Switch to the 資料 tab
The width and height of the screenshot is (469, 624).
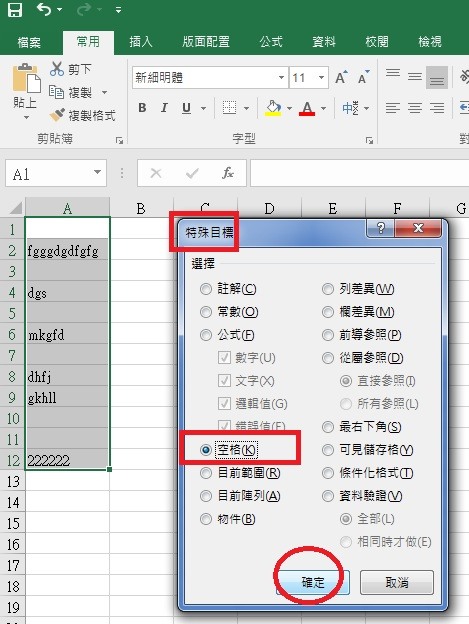tap(324, 42)
